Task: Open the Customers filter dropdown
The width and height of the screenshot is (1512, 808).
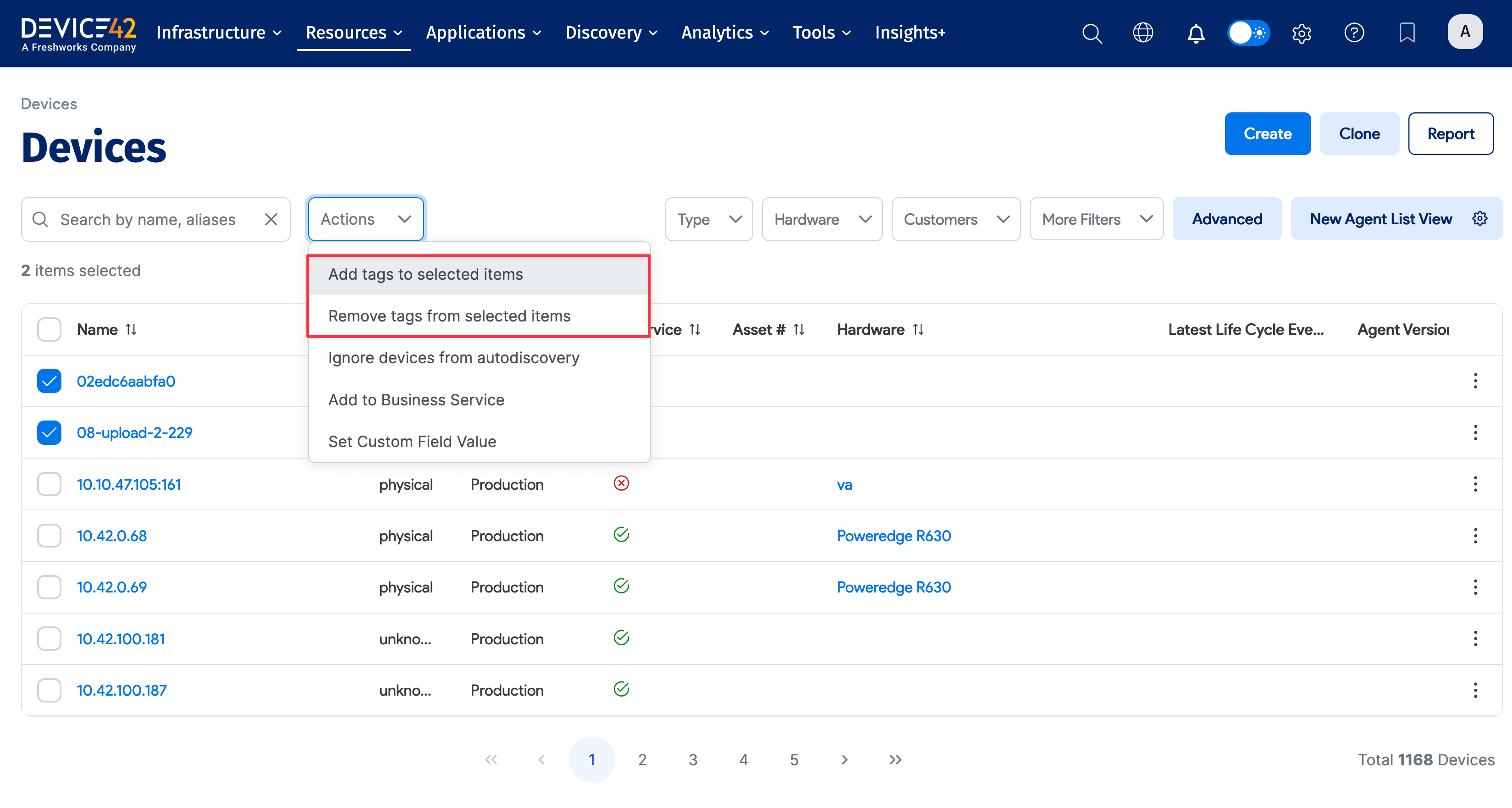Action: [x=955, y=220]
